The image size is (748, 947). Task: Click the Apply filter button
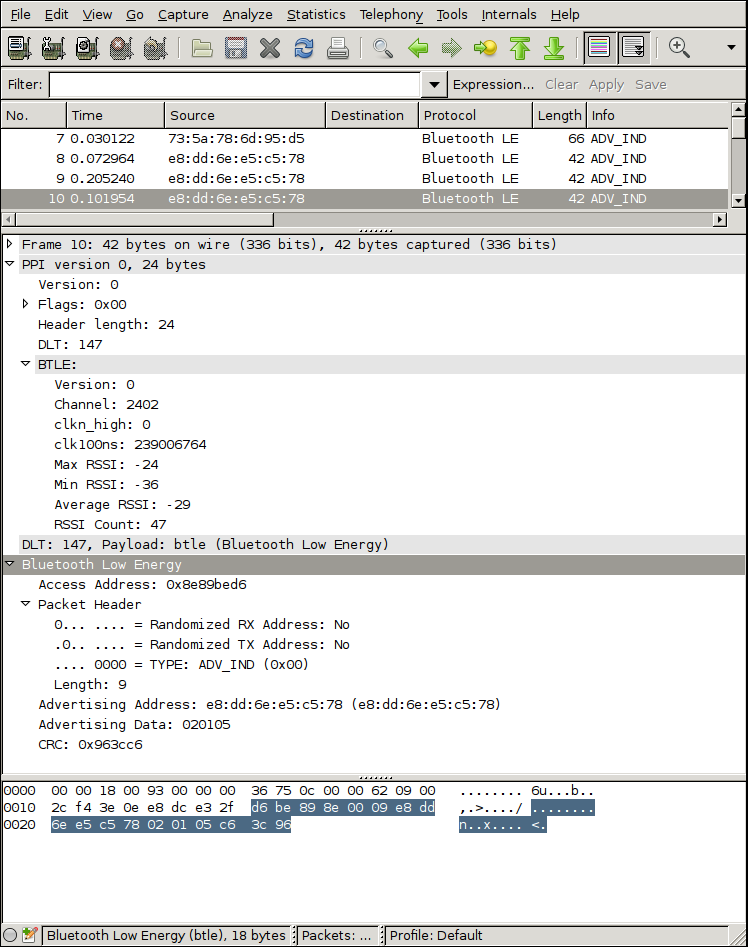click(x=606, y=85)
